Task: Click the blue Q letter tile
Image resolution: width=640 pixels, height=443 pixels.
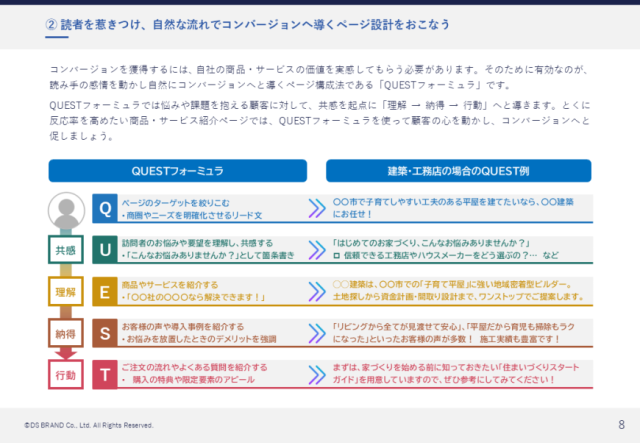Action: pos(105,209)
